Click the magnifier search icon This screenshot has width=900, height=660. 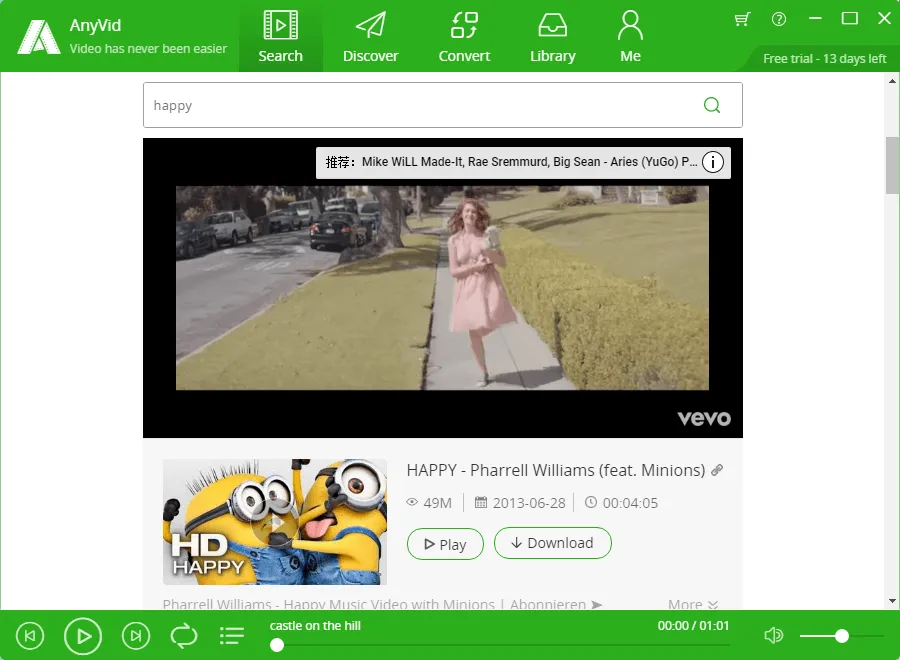pyautogui.click(x=712, y=105)
